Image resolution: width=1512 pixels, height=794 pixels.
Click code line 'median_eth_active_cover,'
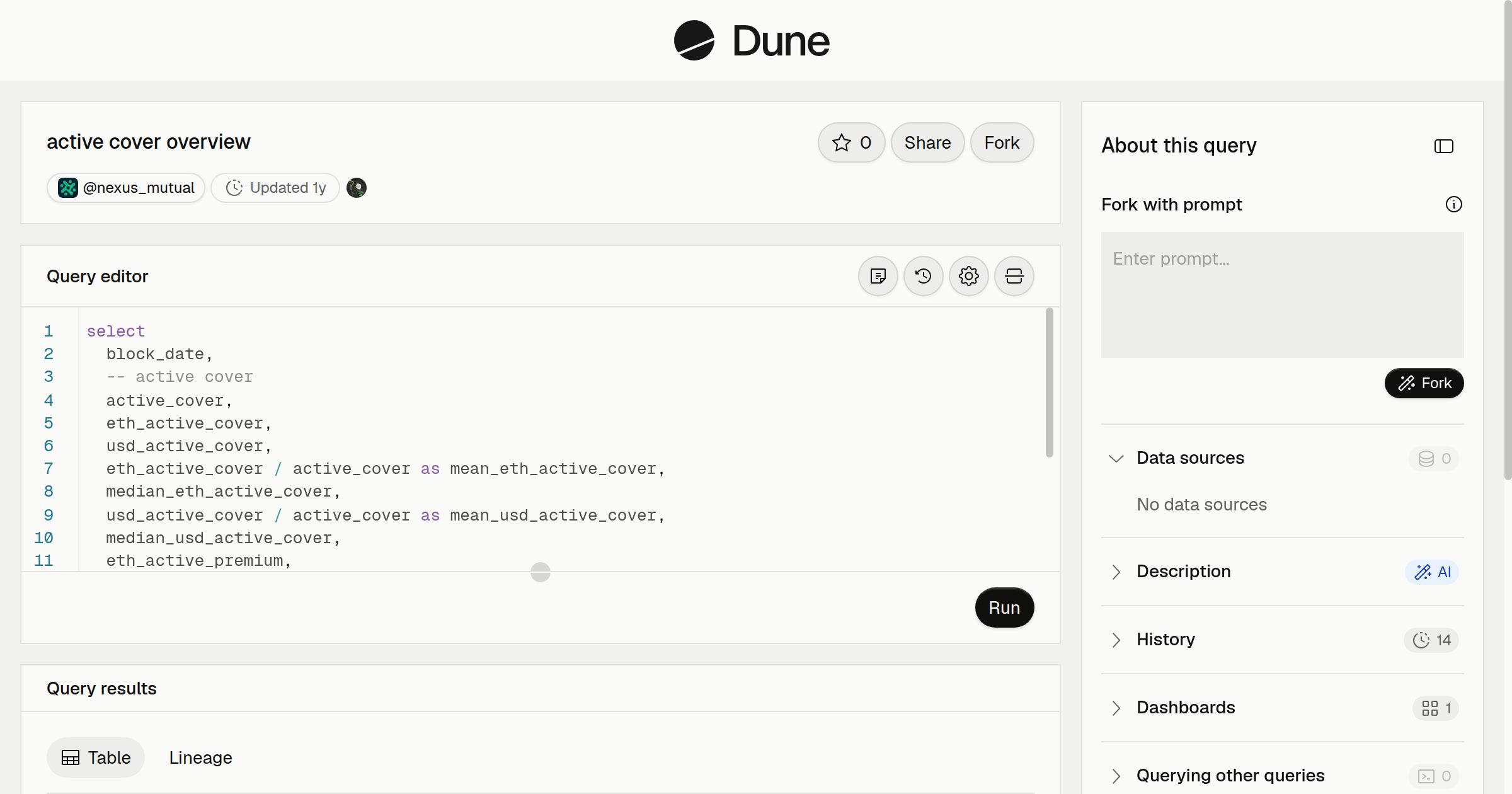click(223, 492)
